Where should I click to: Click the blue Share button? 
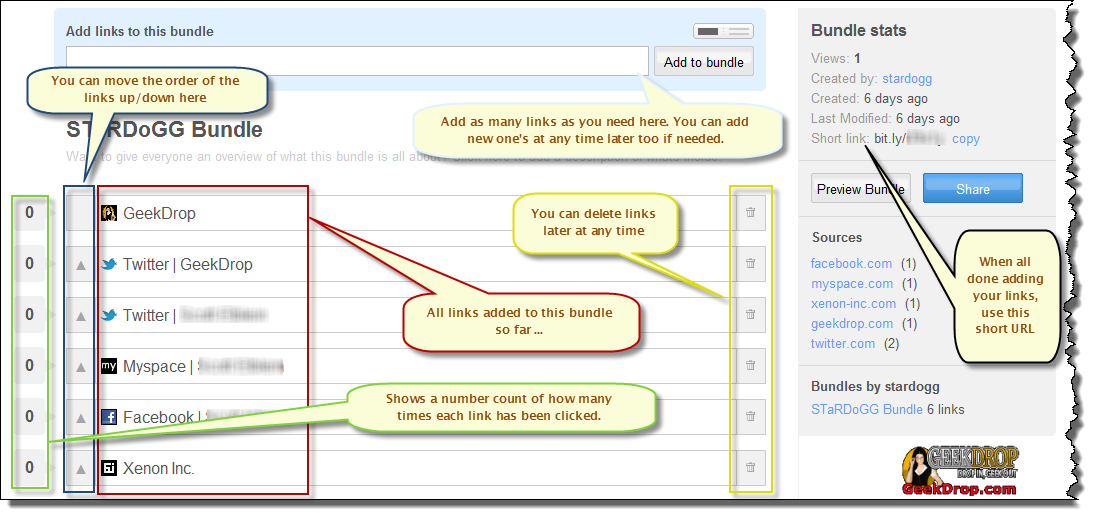pos(972,189)
